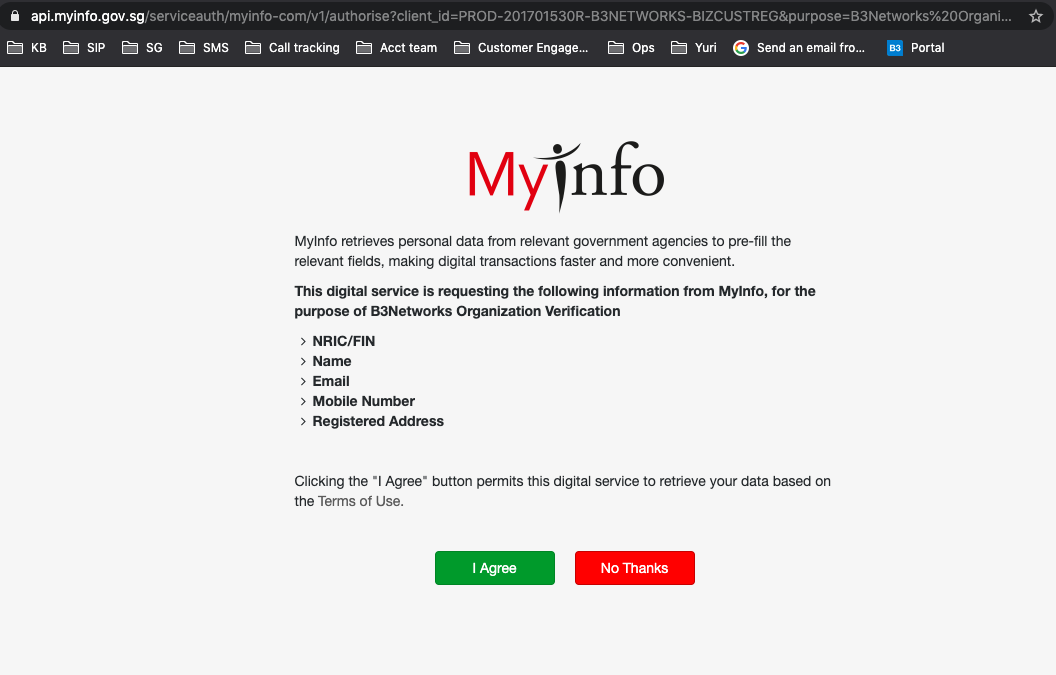The width and height of the screenshot is (1056, 675).
Task: Open the Customer Engage bookmarks folder
Action: pyautogui.click(x=521, y=48)
